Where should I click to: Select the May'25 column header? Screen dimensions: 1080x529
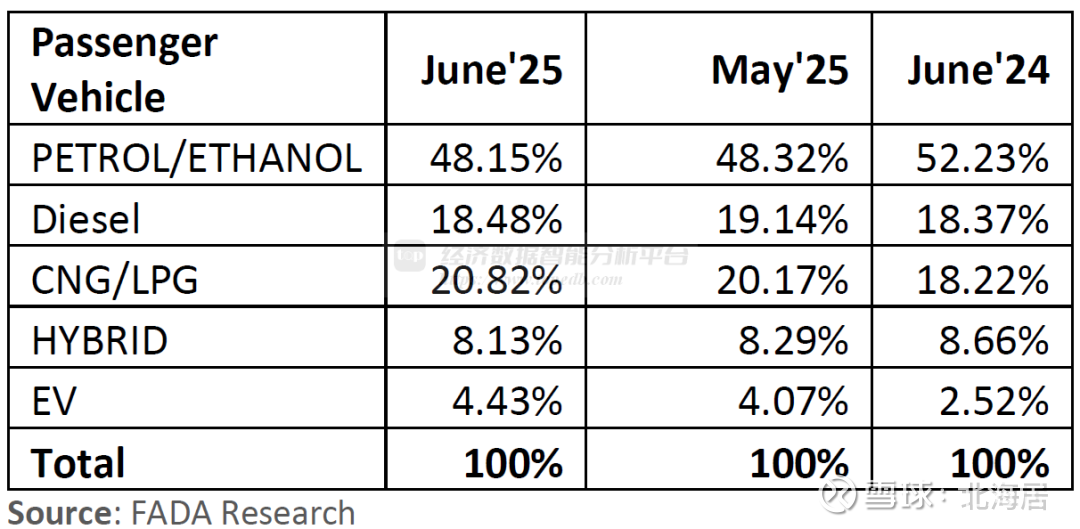point(729,68)
